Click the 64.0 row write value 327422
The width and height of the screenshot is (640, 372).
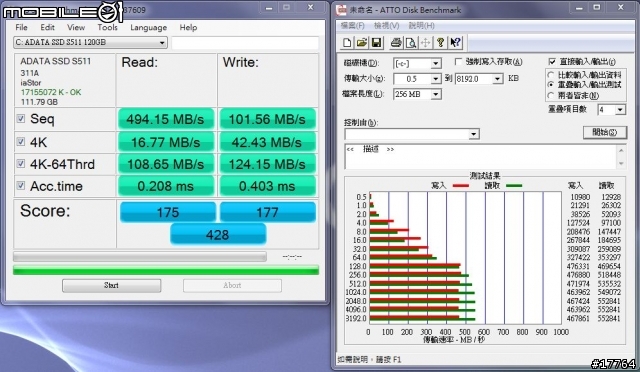click(578, 257)
